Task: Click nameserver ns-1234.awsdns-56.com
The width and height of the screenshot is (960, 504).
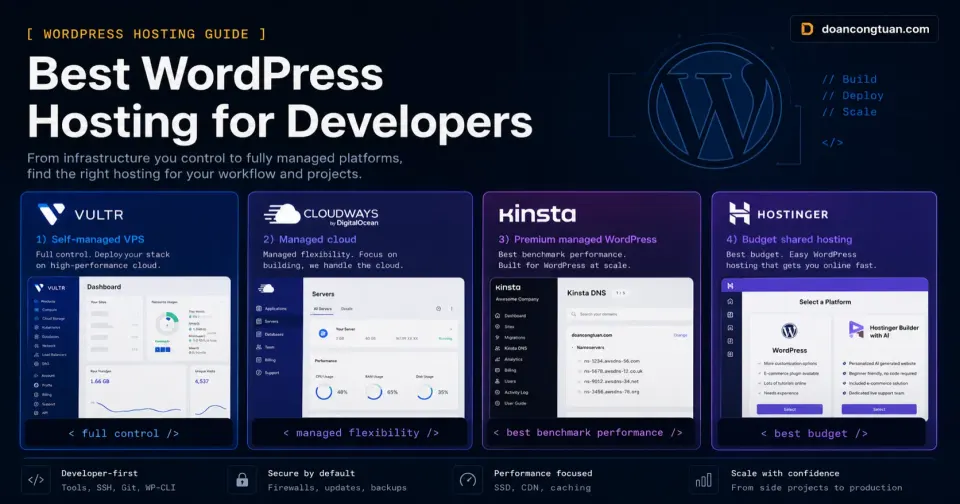Action: pyautogui.click(x=612, y=361)
